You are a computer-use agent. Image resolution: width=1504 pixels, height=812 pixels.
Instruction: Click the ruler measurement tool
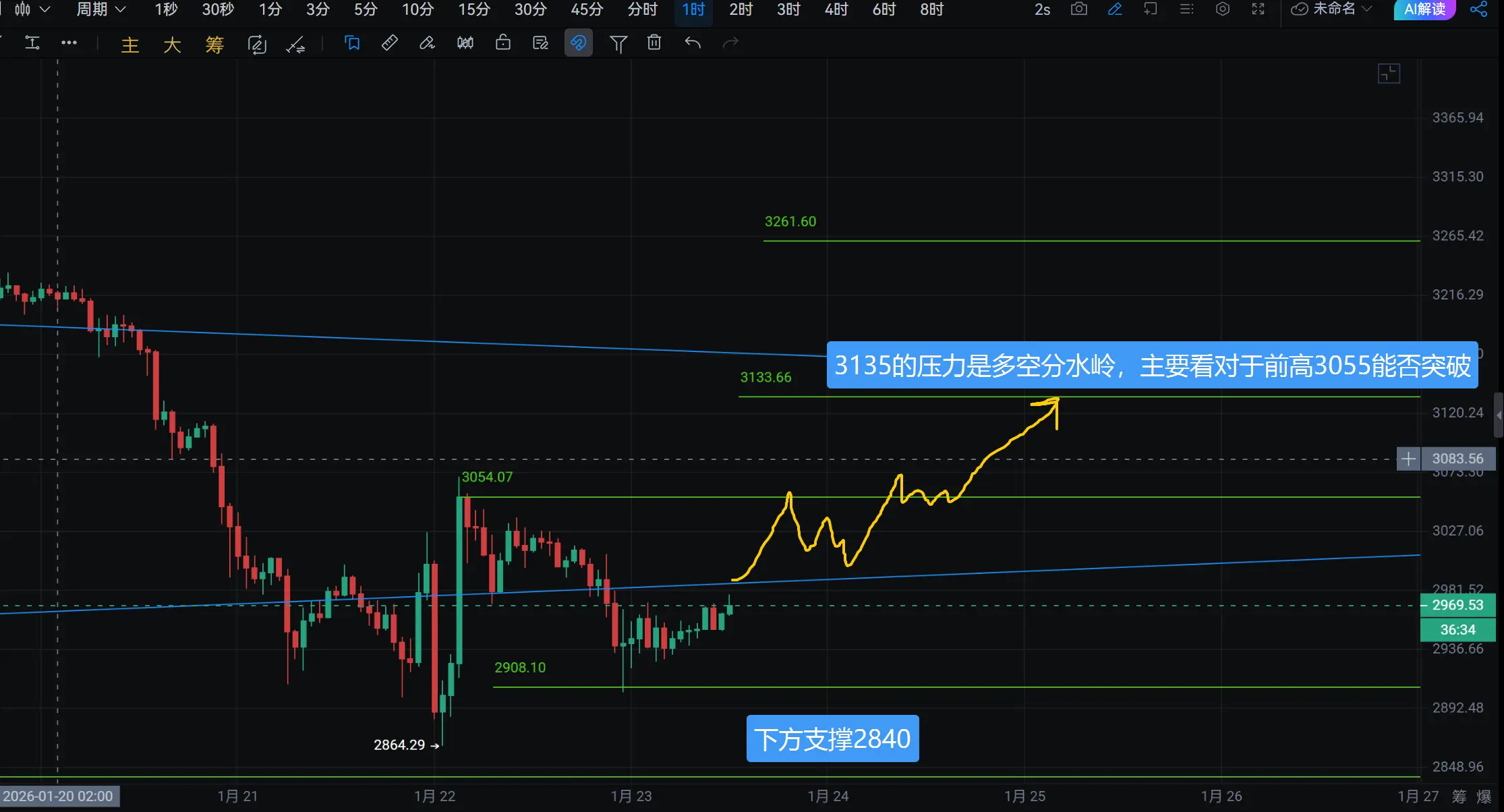click(x=389, y=44)
